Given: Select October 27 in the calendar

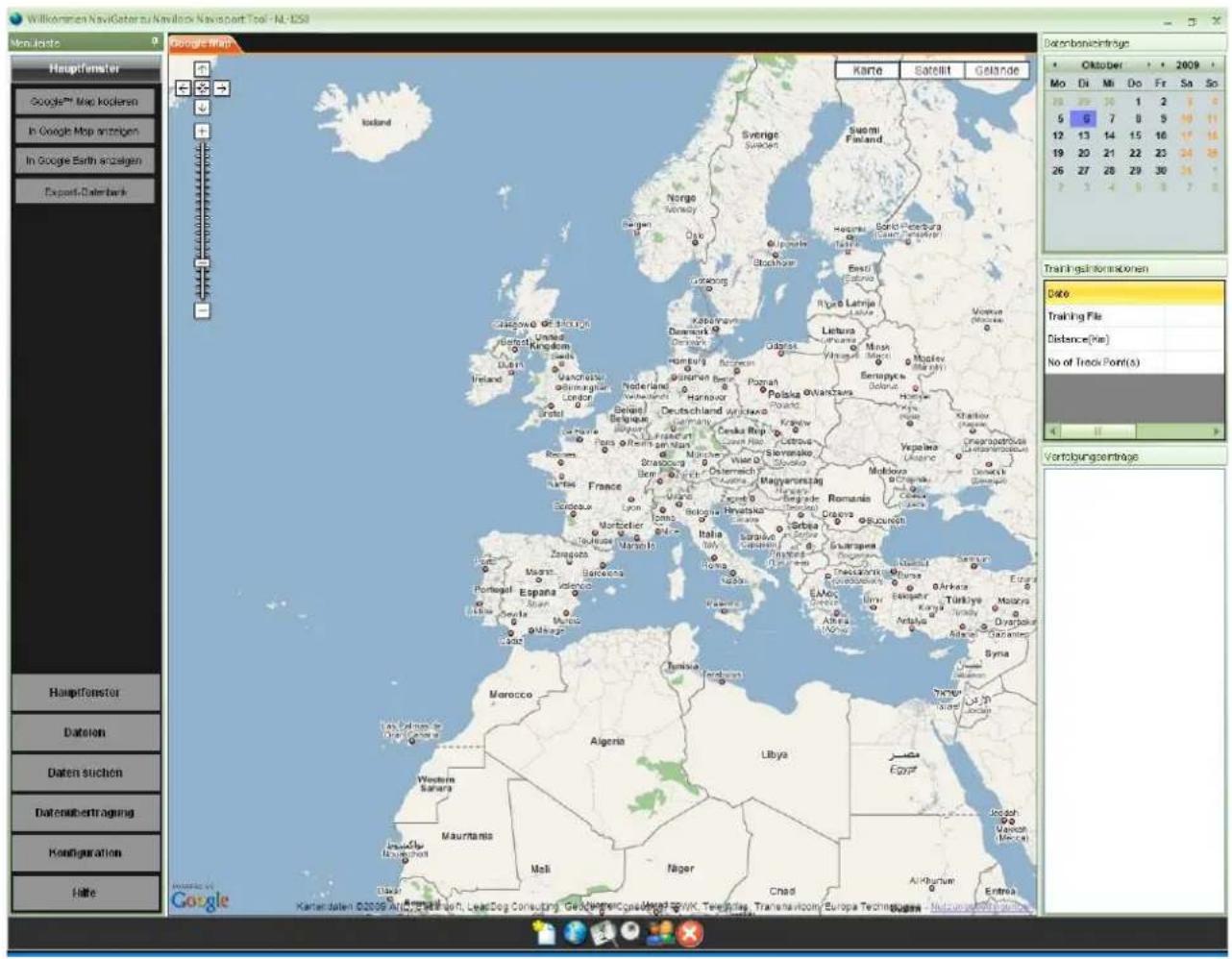Looking at the screenshot, I should click(x=1083, y=170).
